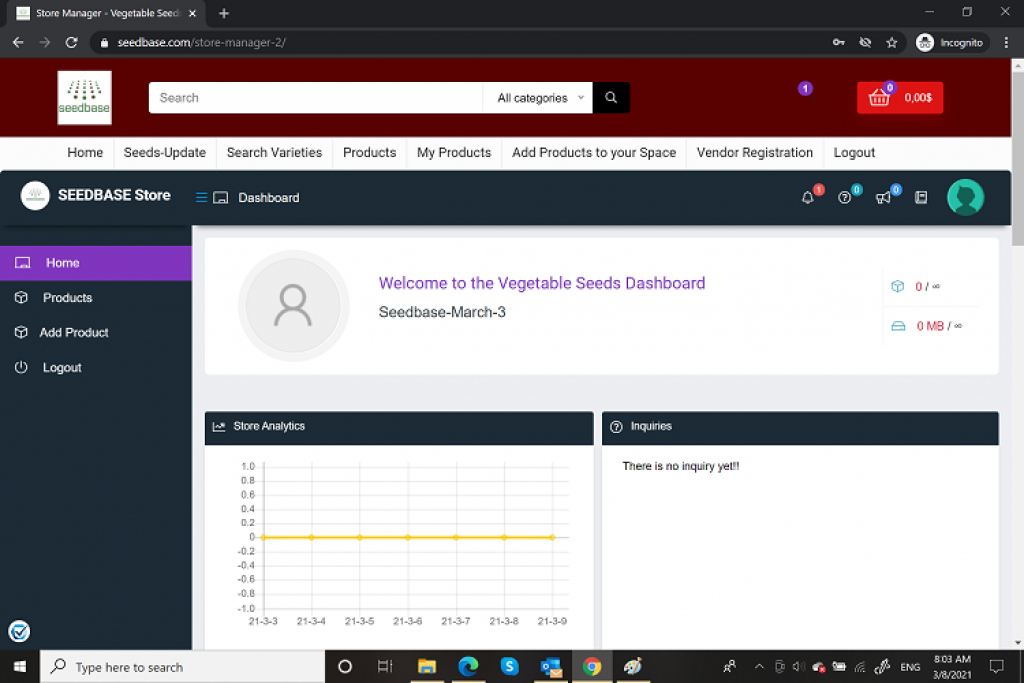Open File Explorer from the taskbar
The height and width of the screenshot is (683, 1024).
pos(427,667)
